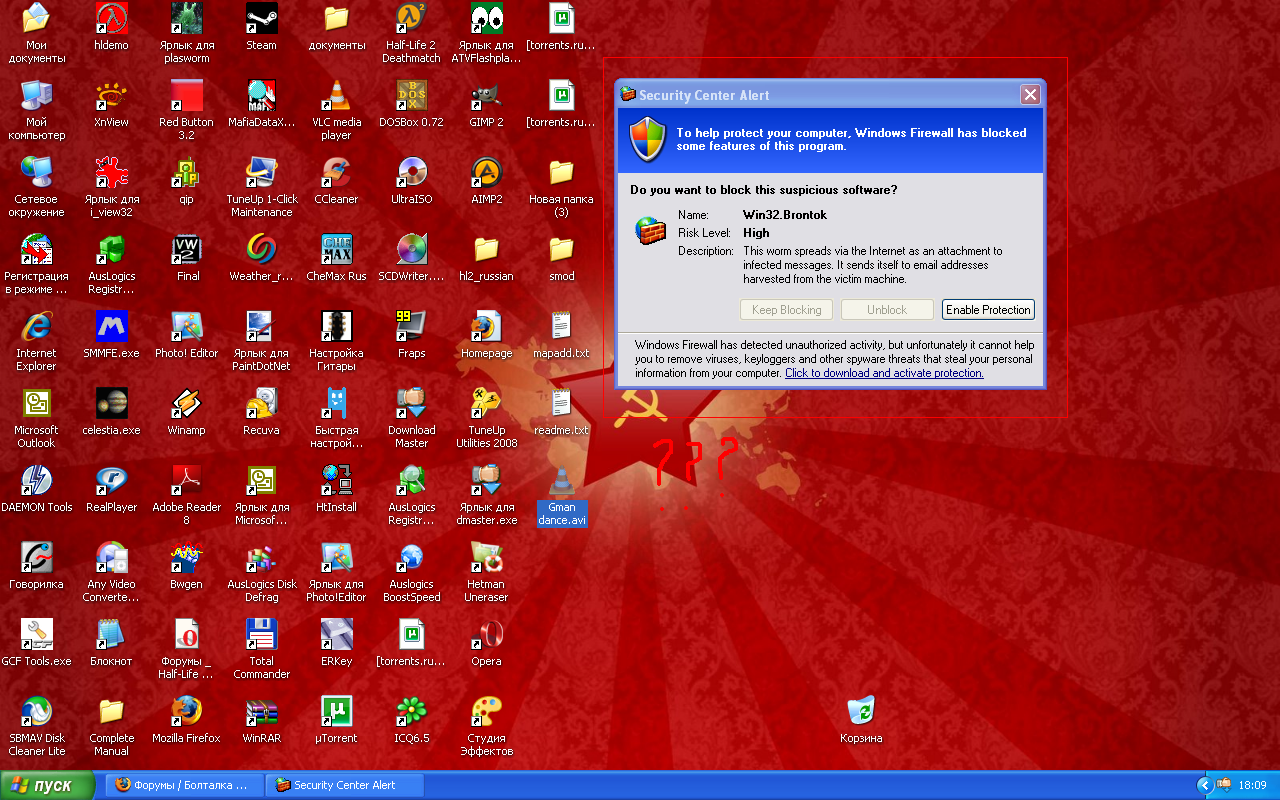Image resolution: width=1280 pixels, height=800 pixels.
Task: Click the Bwgen desktop icon
Action: (x=187, y=557)
